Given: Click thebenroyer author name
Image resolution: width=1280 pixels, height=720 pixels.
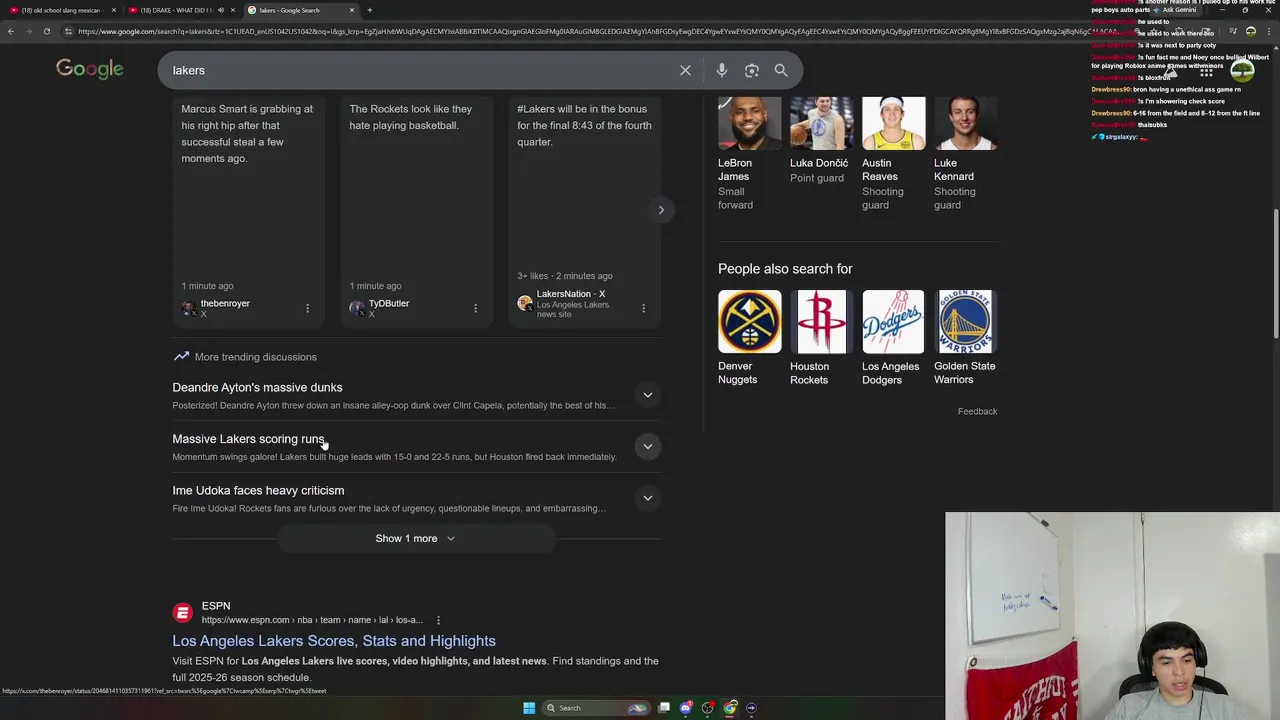Looking at the screenshot, I should (225, 303).
